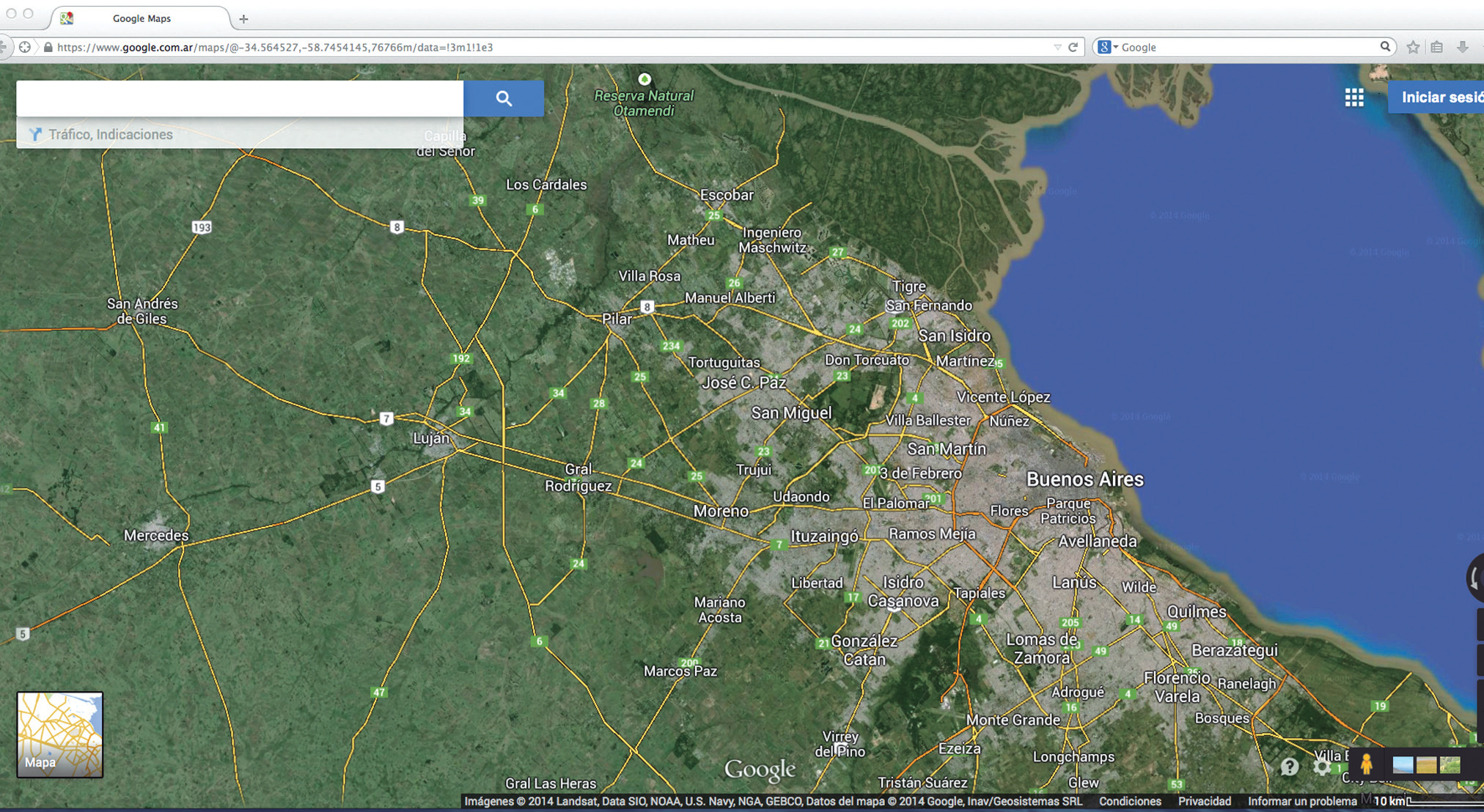
Task: Select the Street View pegman icon
Action: coord(1366,764)
